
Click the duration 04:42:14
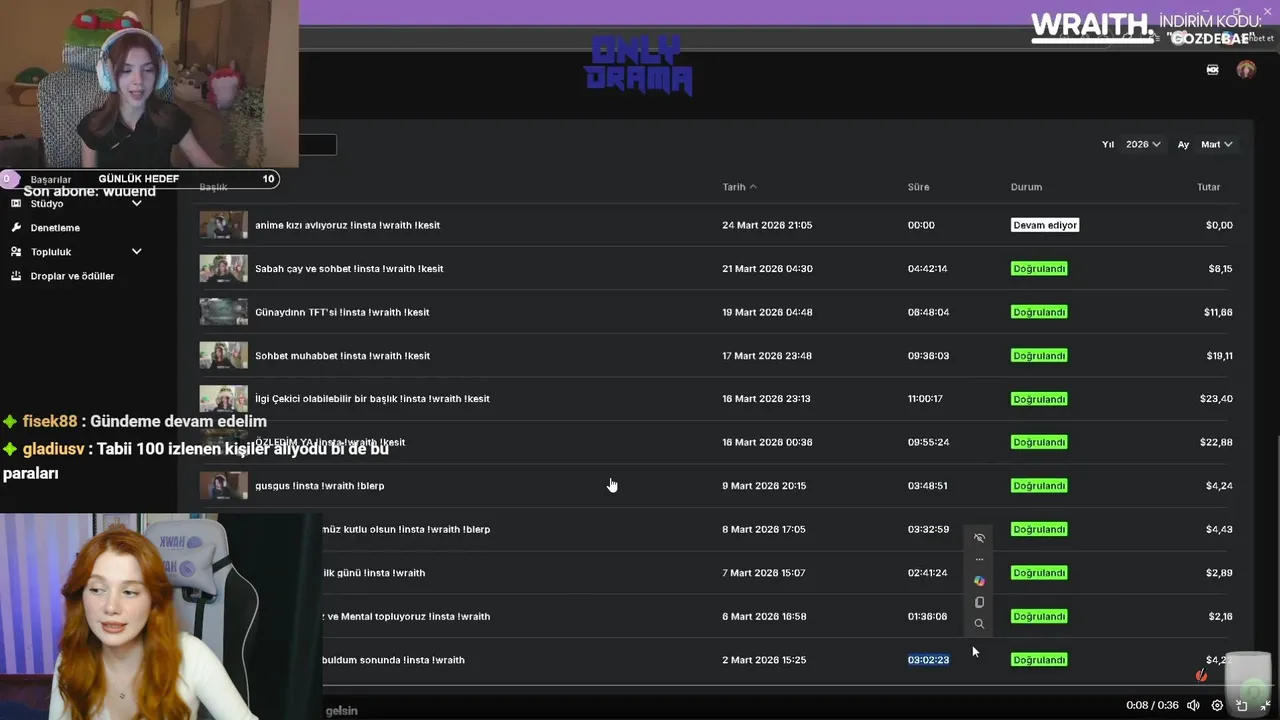pos(927,269)
